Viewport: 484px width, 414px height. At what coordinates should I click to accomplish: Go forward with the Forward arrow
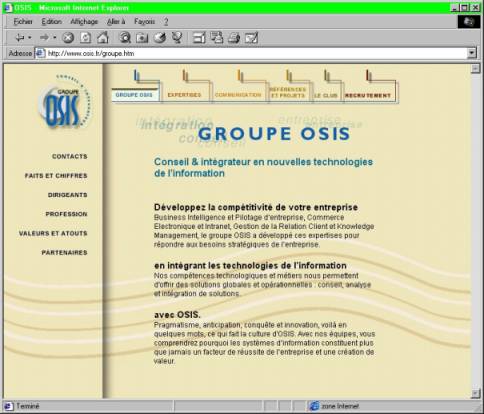(x=44, y=38)
